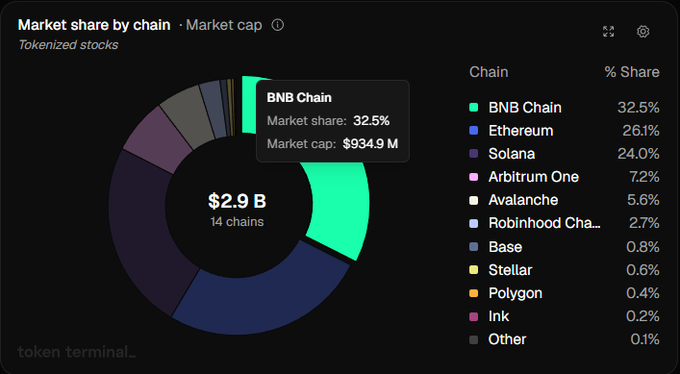Click the Arbitrum One pink legend swatch
Viewport: 680px width, 374px height.
point(474,177)
